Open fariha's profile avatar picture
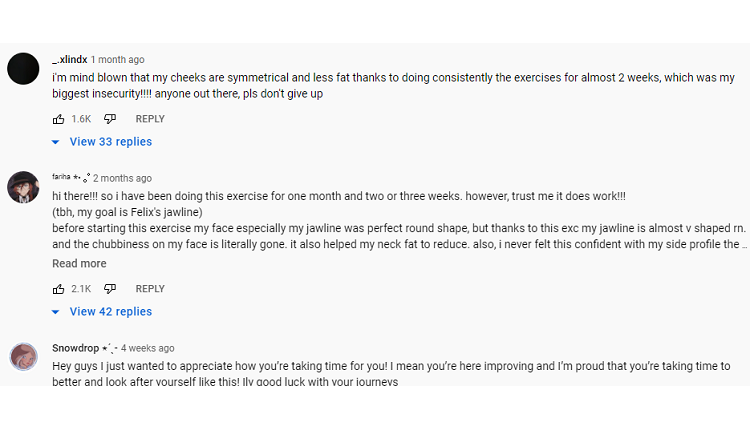Image resolution: width=750 pixels, height=425 pixels. tap(23, 187)
